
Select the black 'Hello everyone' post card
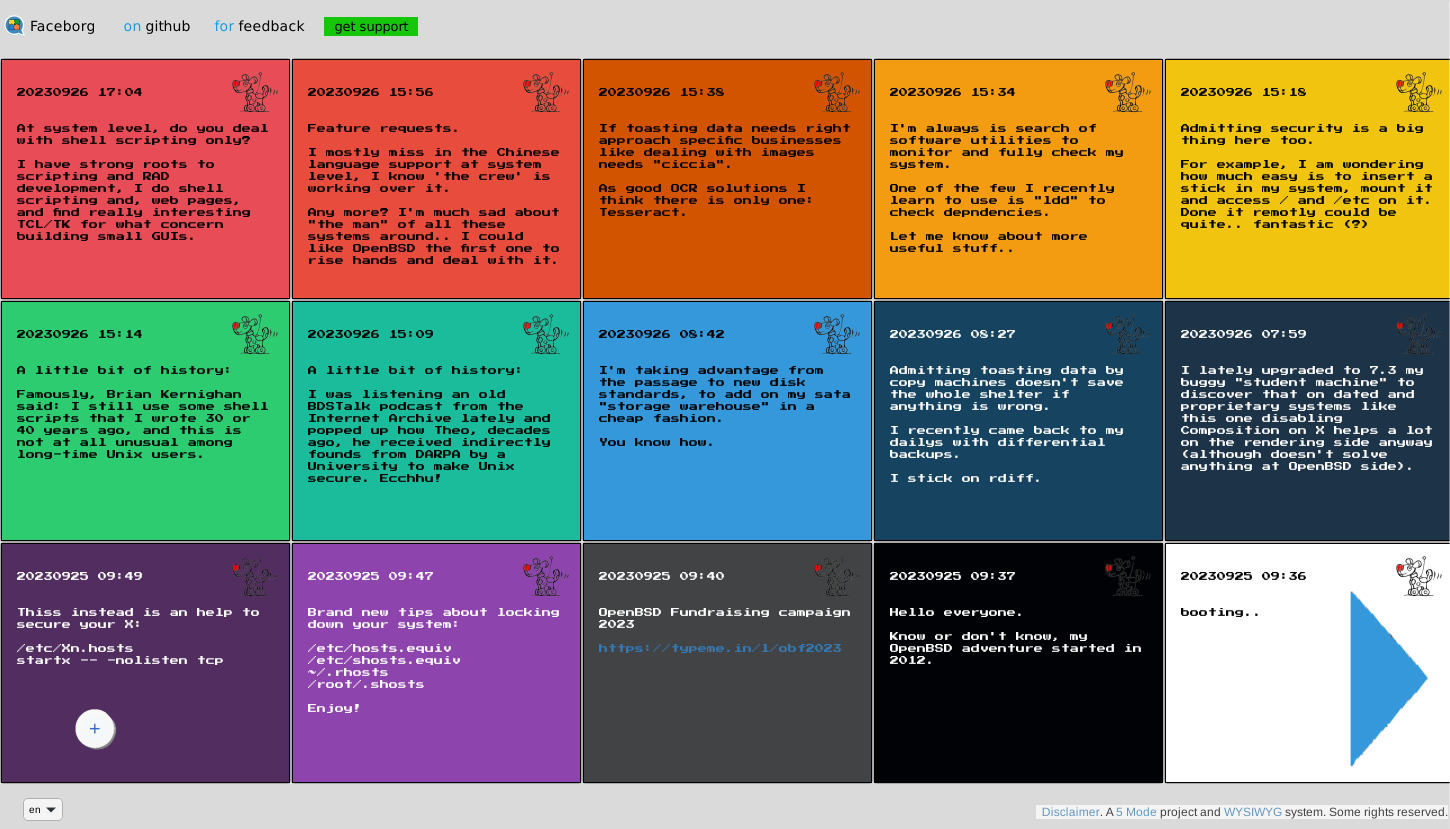[1018, 720]
